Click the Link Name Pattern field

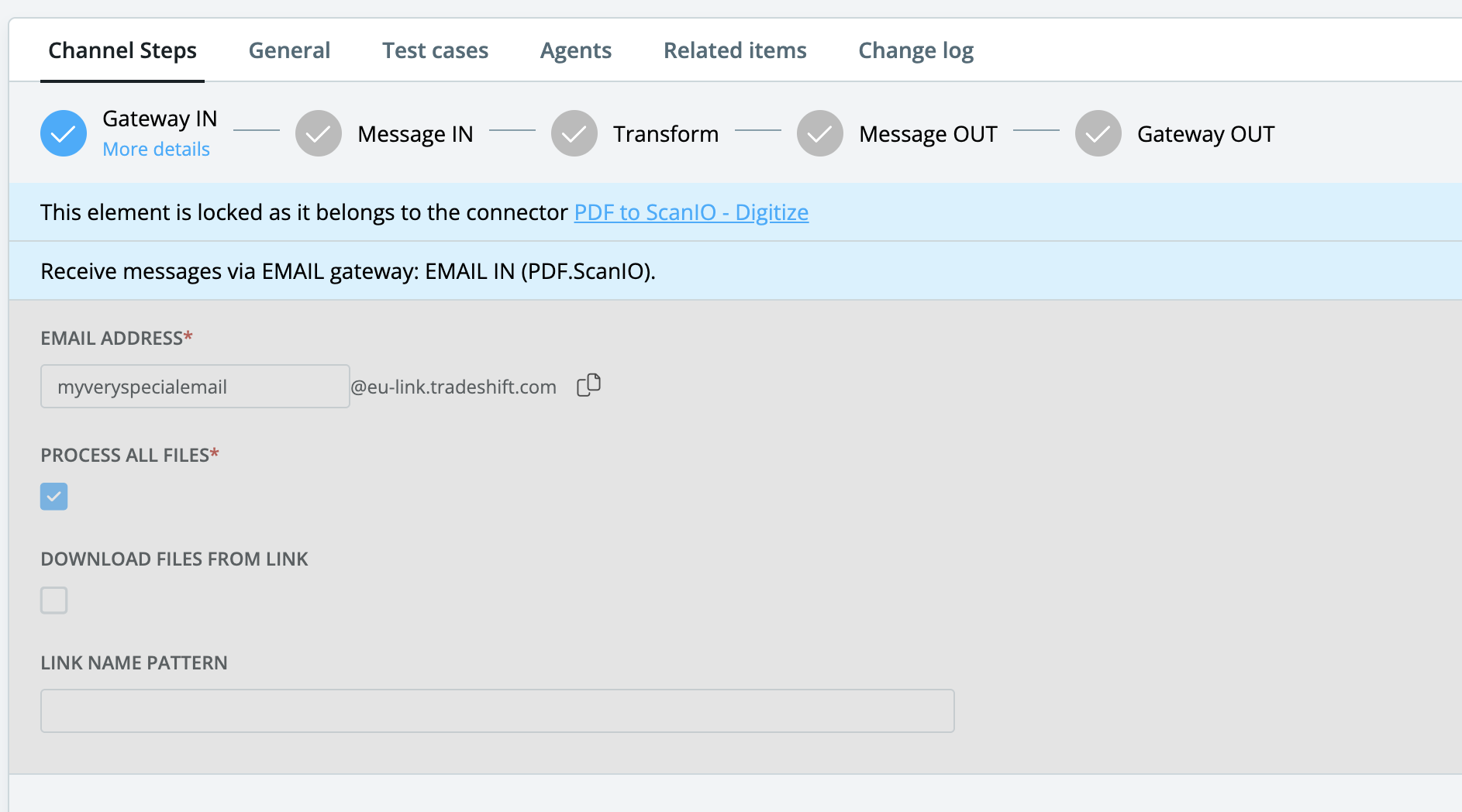(497, 710)
